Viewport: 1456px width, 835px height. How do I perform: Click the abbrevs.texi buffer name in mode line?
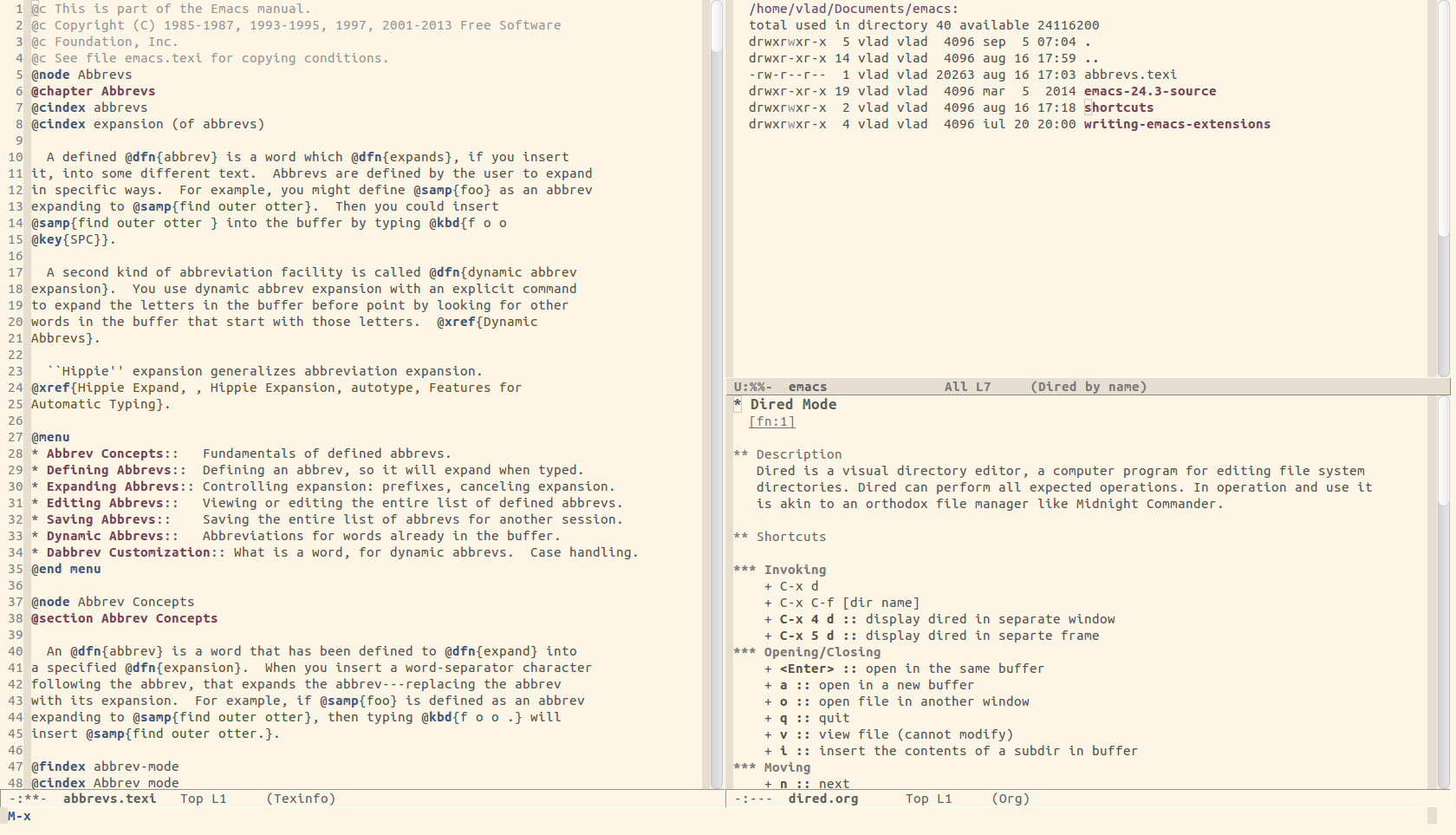point(110,799)
